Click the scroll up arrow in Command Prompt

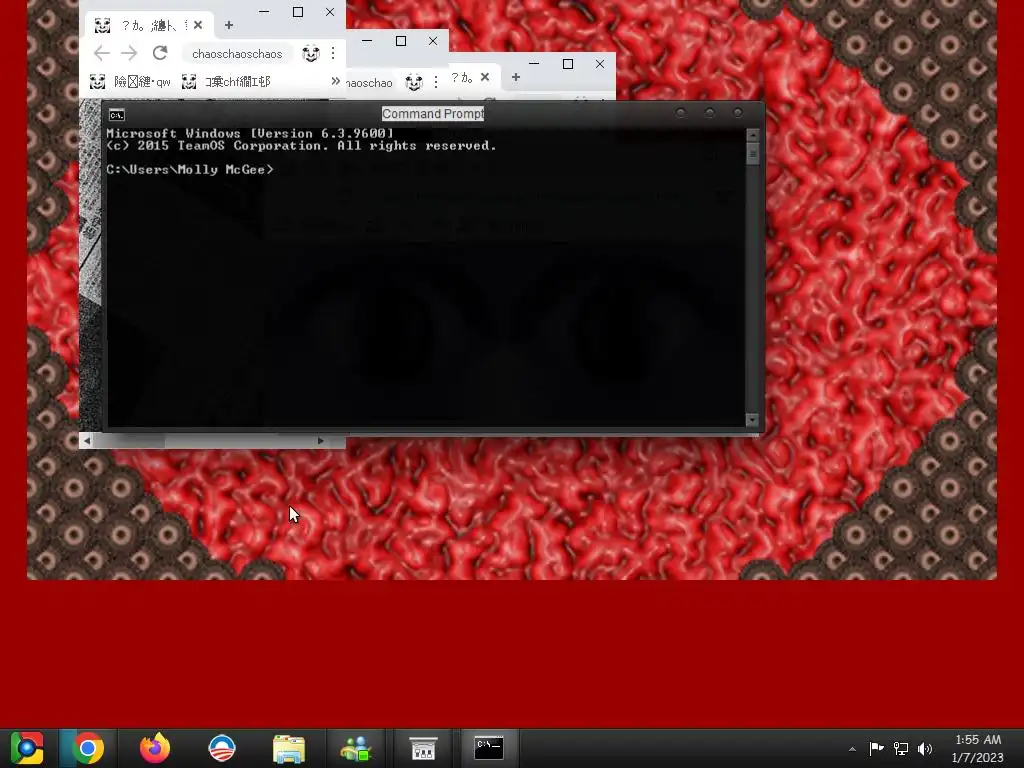(x=752, y=135)
